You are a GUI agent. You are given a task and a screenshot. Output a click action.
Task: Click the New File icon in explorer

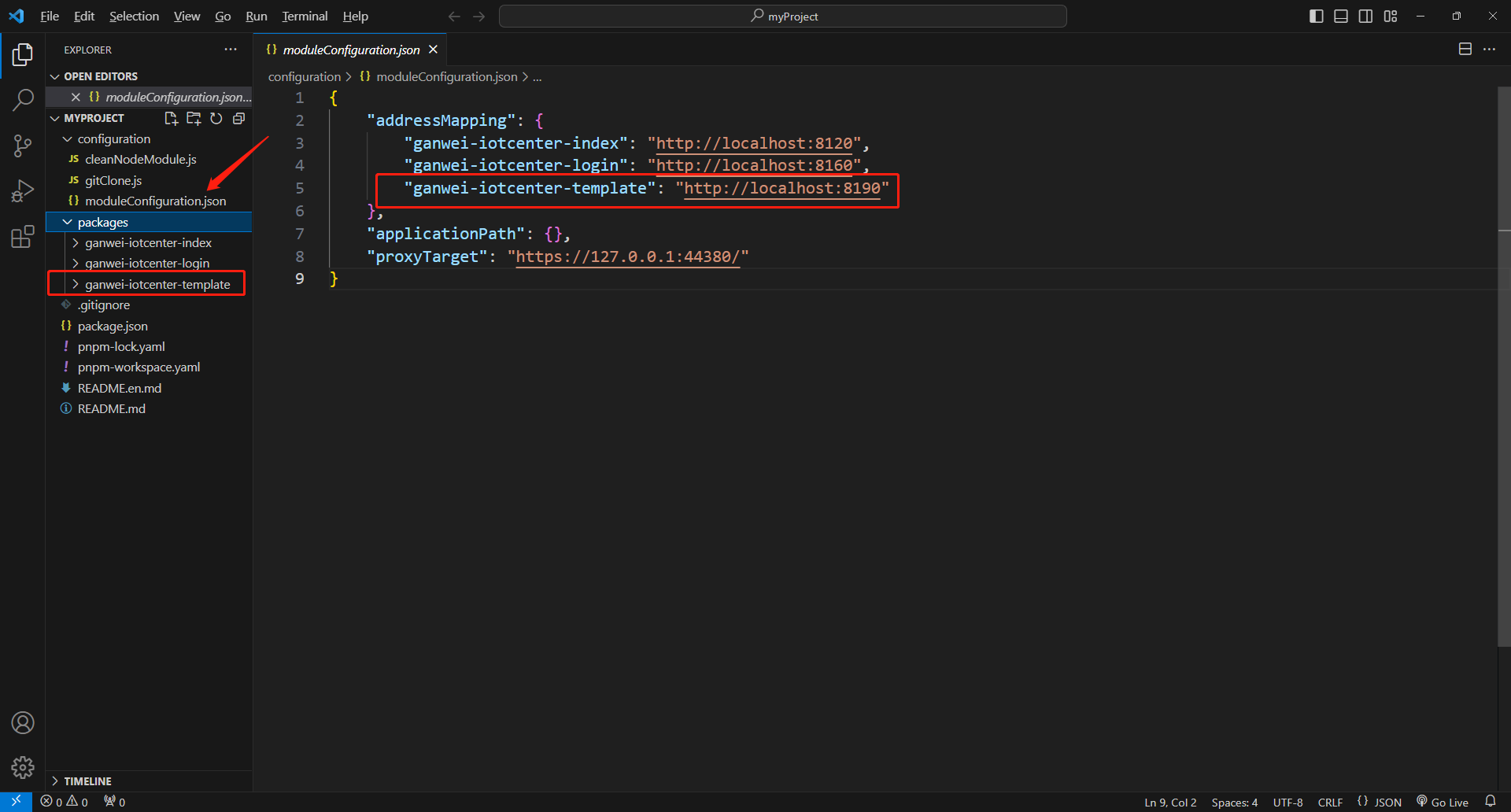171,118
